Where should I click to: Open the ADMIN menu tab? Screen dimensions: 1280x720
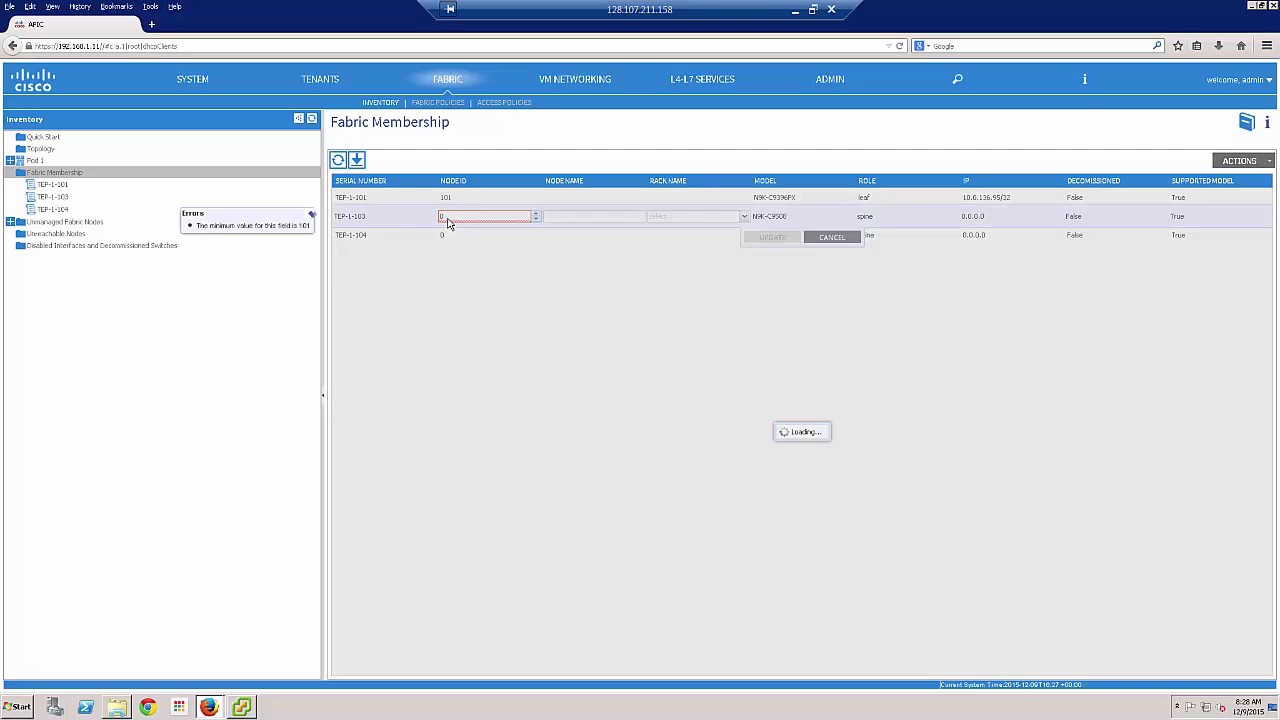click(830, 79)
